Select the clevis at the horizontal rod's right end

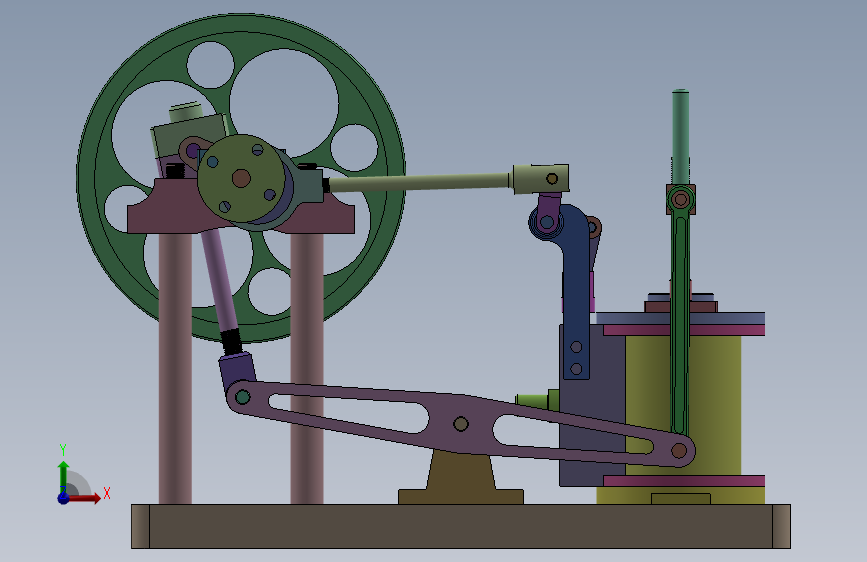541,179
